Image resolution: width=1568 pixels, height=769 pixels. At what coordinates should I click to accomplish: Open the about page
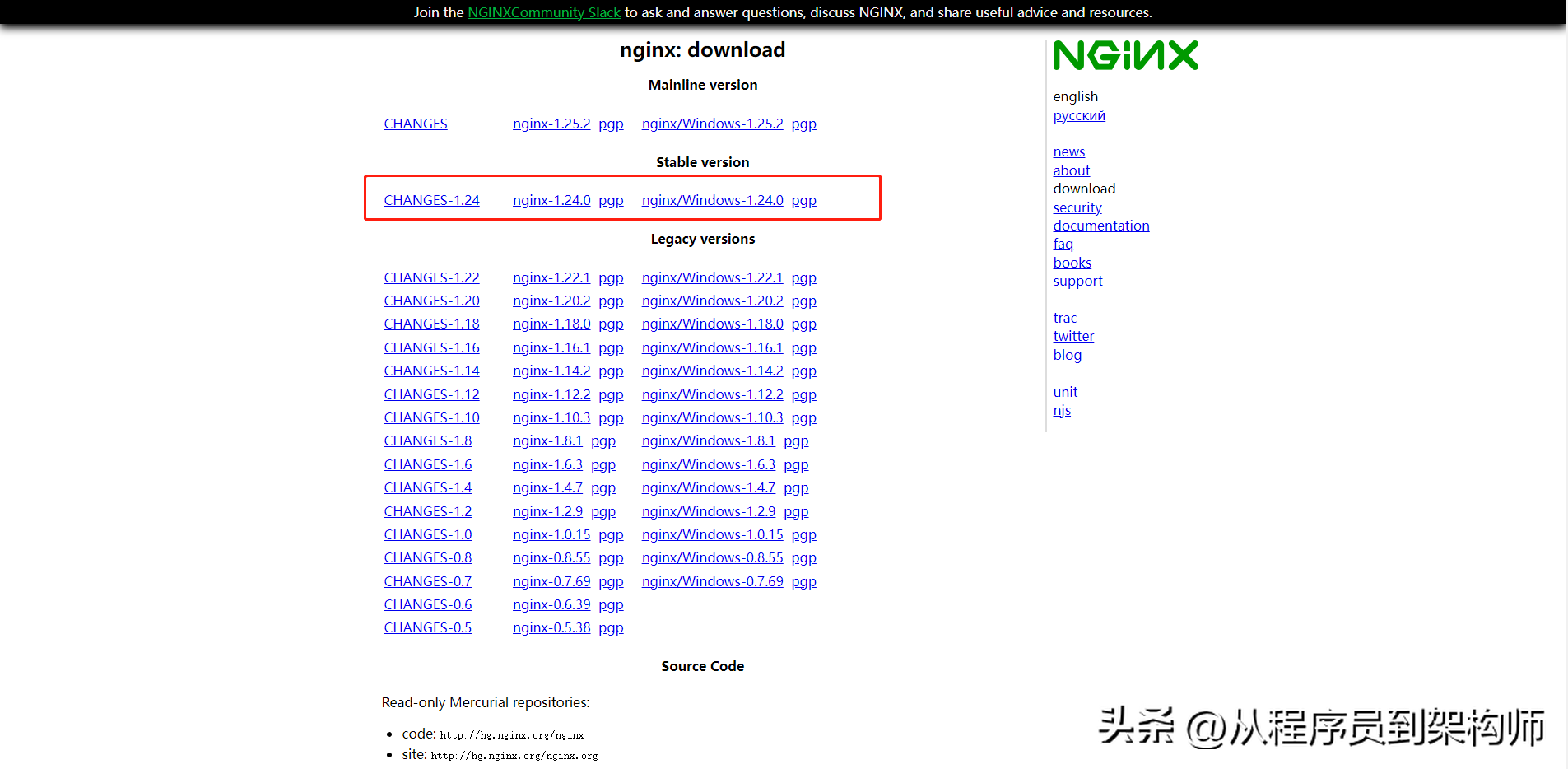(x=1072, y=170)
